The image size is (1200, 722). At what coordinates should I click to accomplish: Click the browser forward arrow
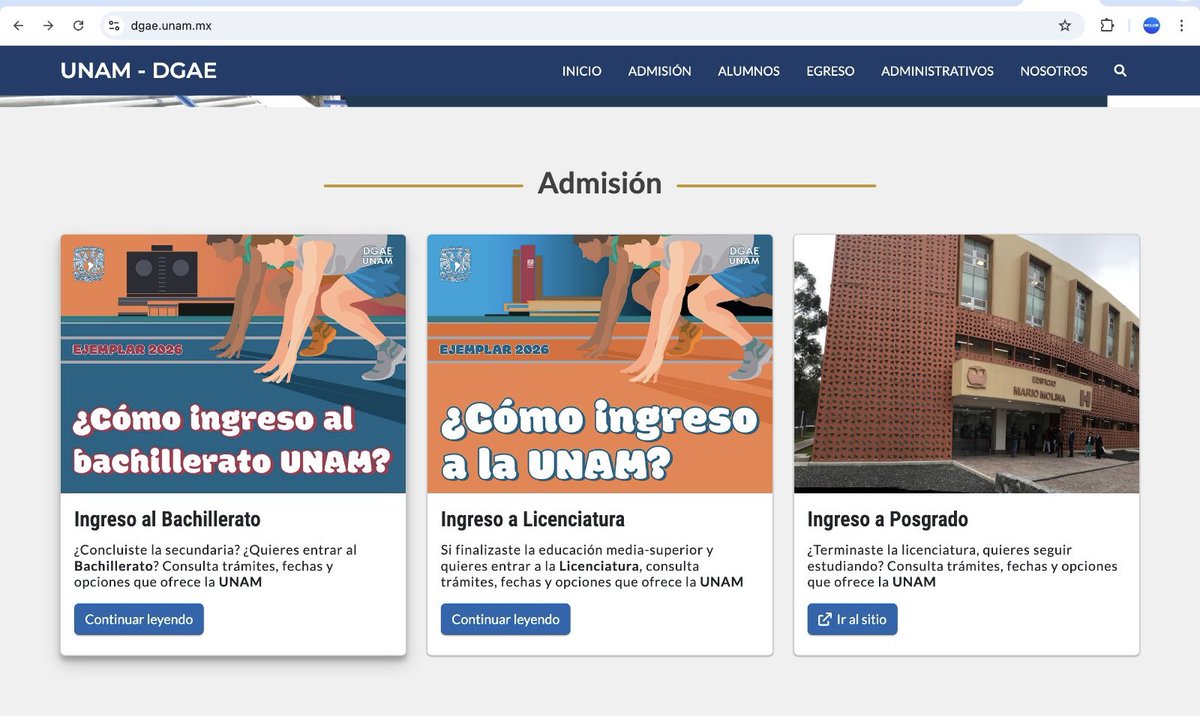click(48, 26)
